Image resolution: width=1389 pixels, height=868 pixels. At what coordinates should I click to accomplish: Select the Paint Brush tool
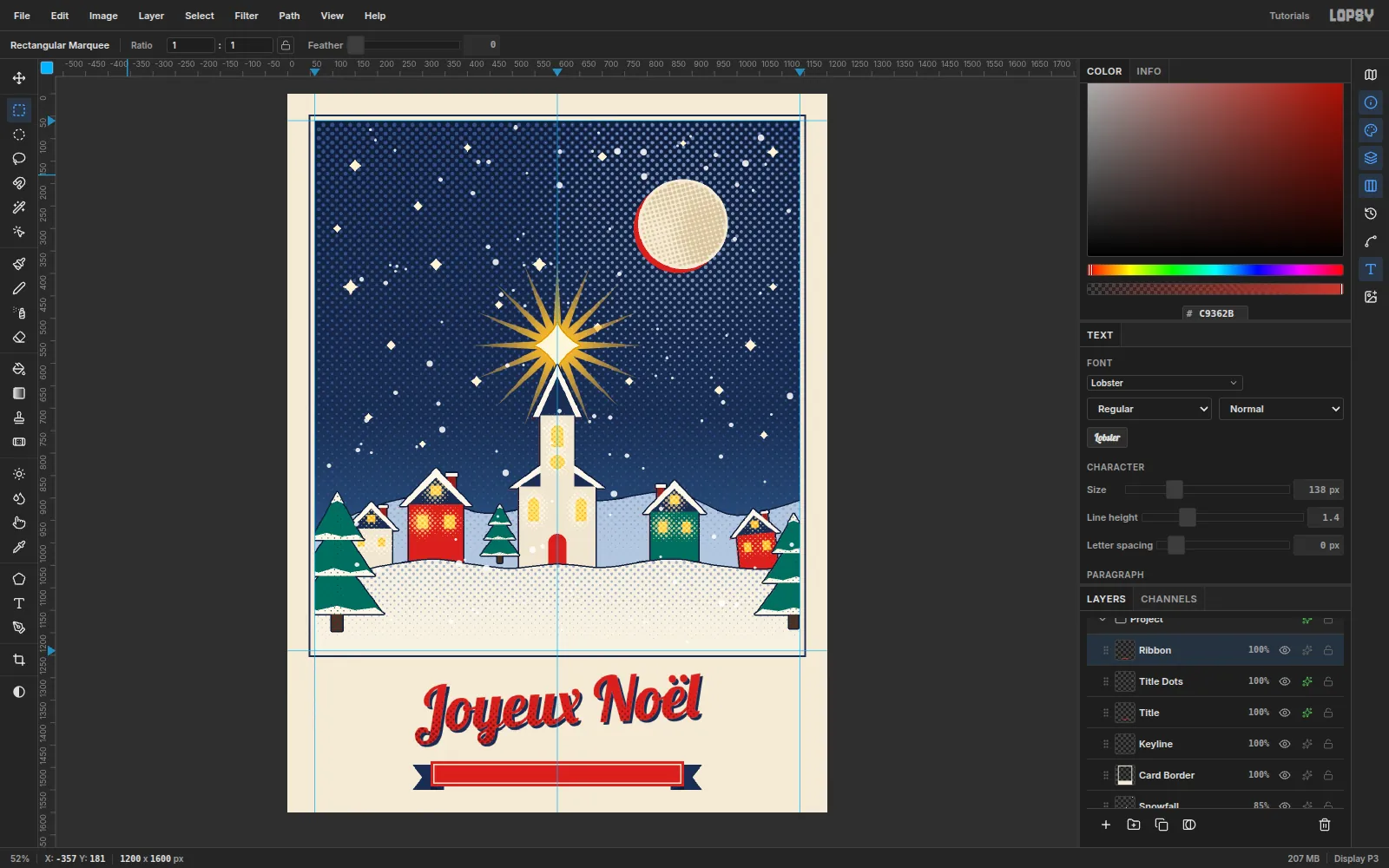pos(19,264)
